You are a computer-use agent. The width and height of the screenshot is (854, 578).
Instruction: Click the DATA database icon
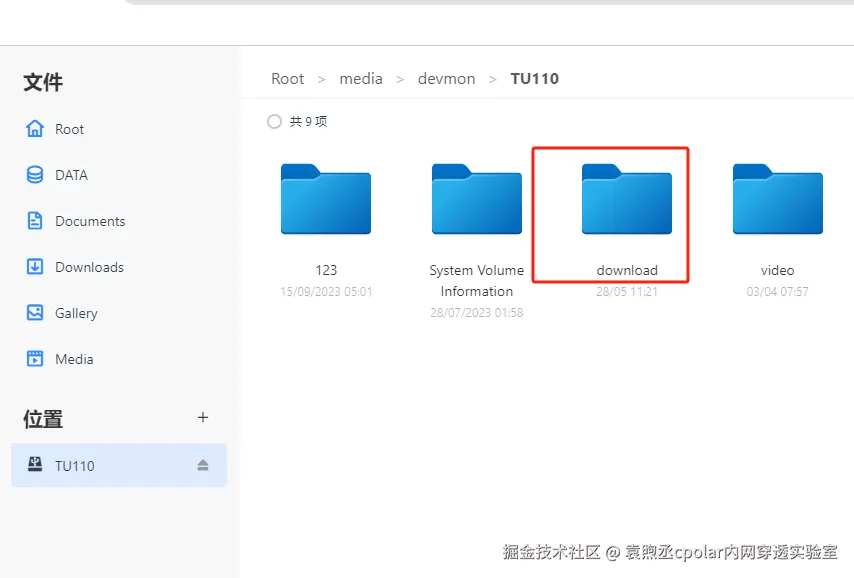click(x=35, y=175)
